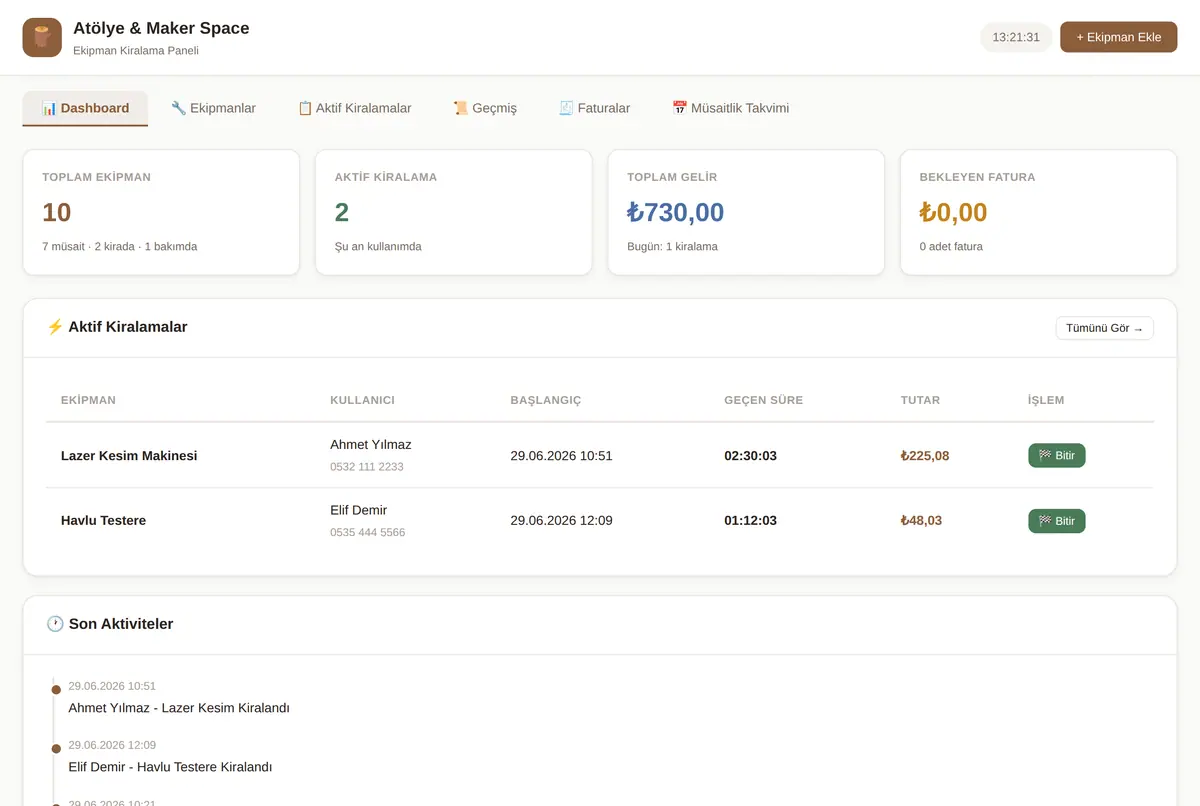Click the Geçen Süre column header

763,400
